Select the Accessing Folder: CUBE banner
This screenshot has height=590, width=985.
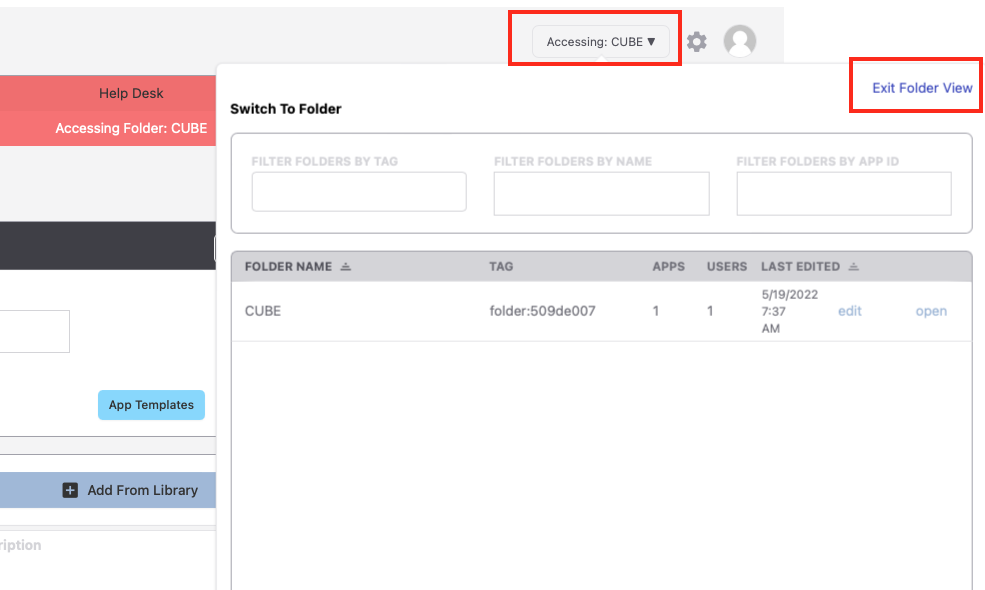click(131, 128)
